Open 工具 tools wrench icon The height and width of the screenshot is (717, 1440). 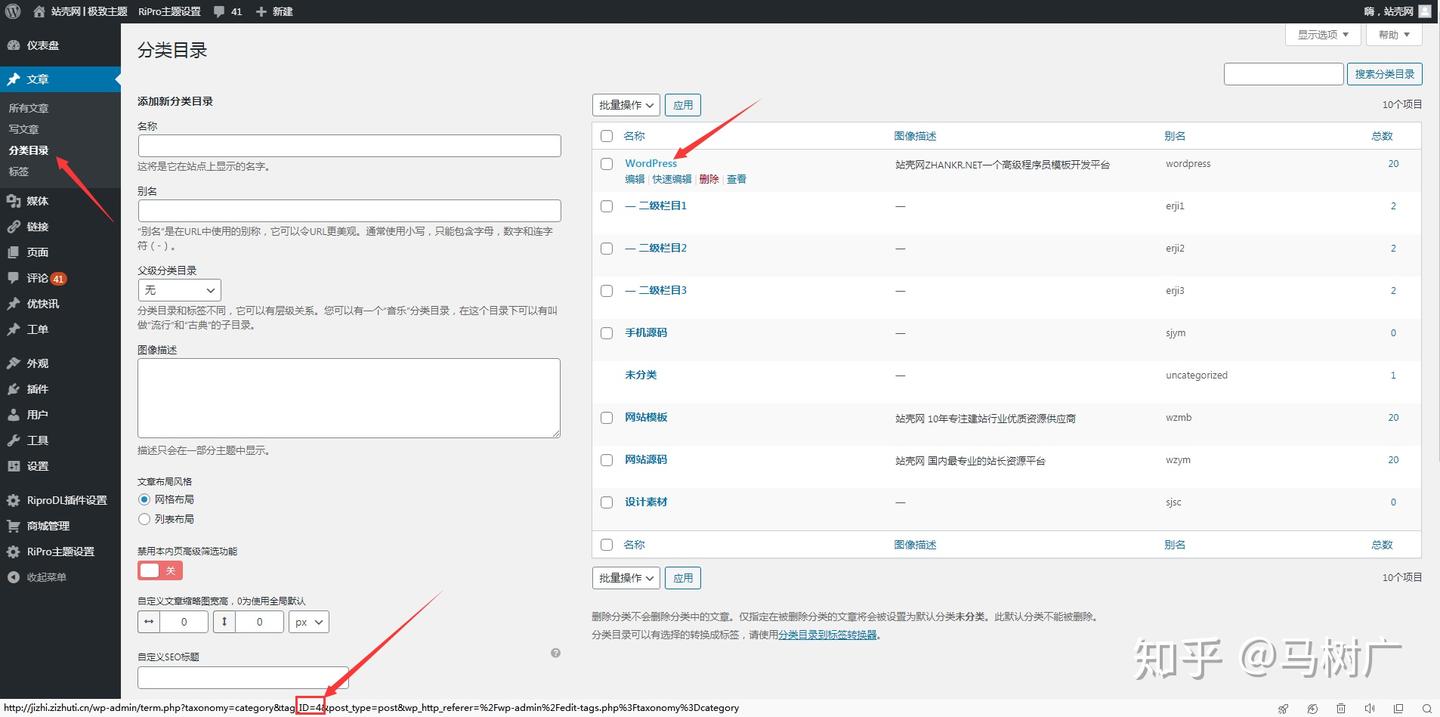[13, 440]
